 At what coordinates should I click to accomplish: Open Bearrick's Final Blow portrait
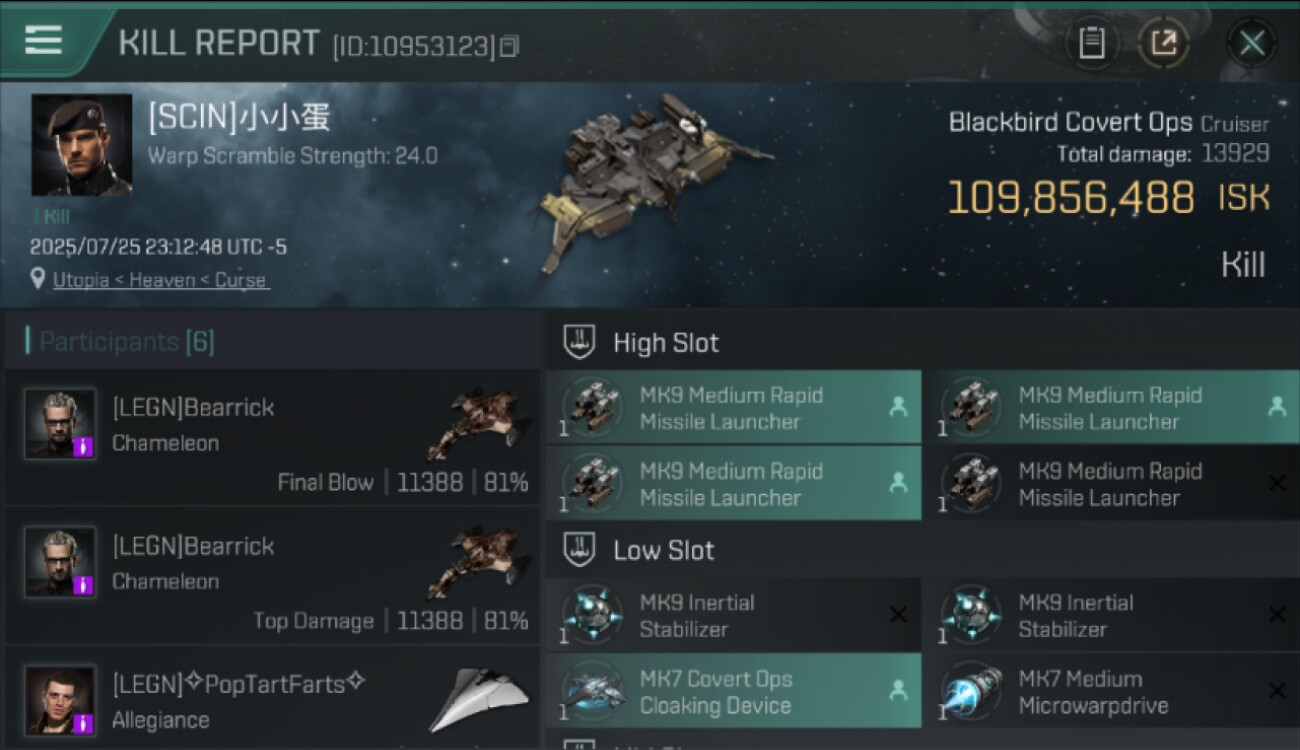pyautogui.click(x=60, y=423)
